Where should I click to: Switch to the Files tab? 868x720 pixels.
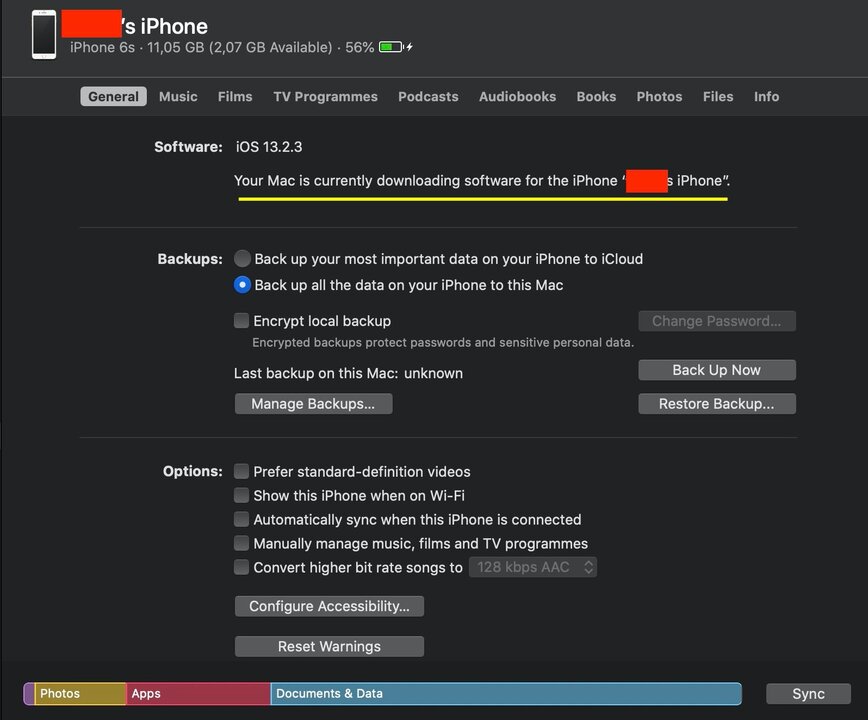(718, 96)
